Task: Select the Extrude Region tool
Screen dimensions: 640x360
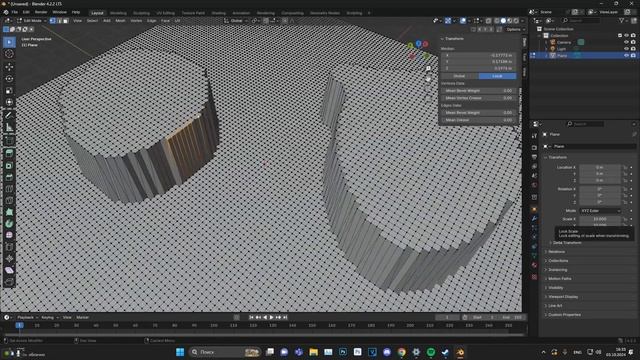Action: pos(9,153)
